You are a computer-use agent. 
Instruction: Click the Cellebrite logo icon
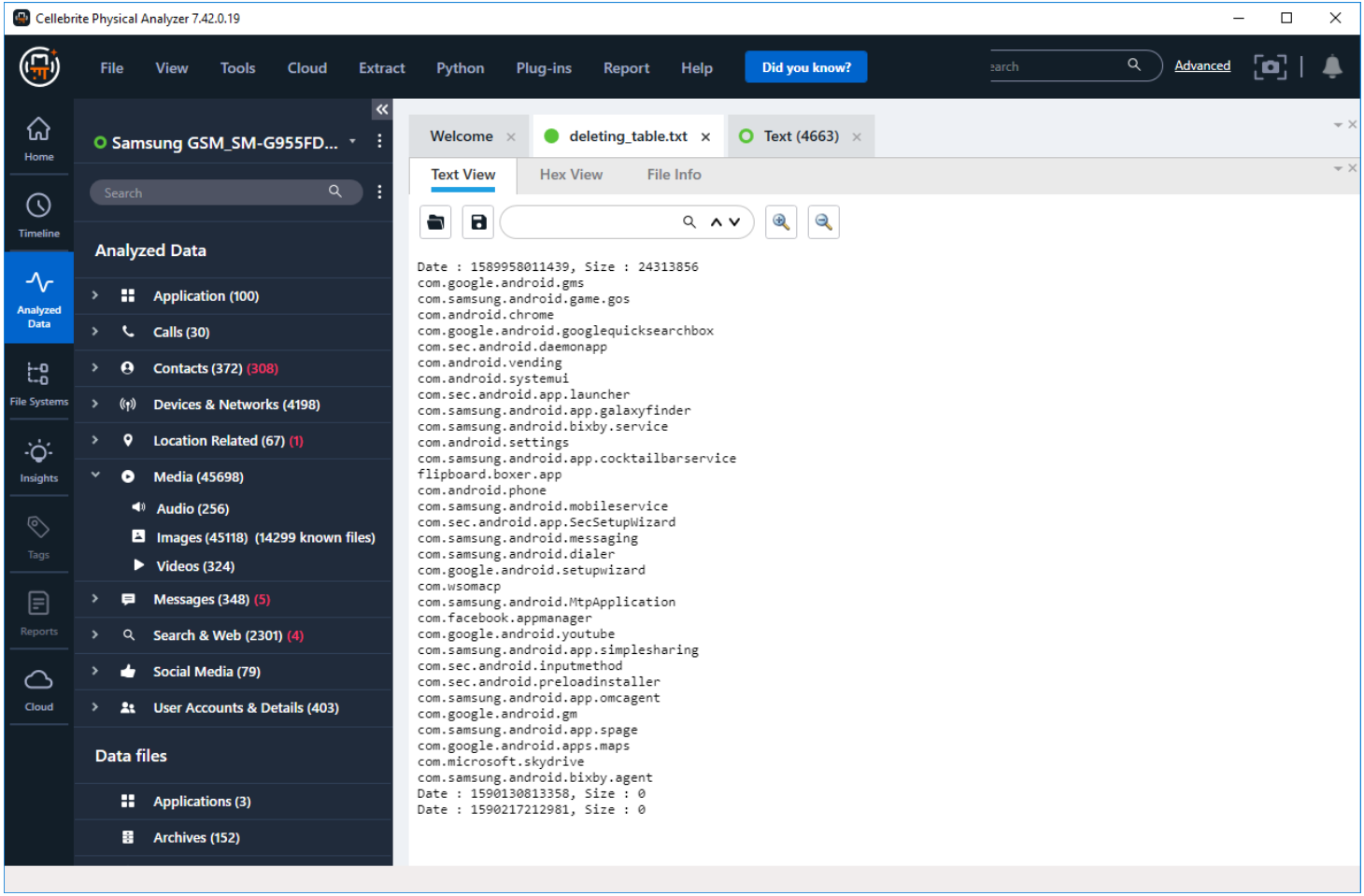(39, 67)
